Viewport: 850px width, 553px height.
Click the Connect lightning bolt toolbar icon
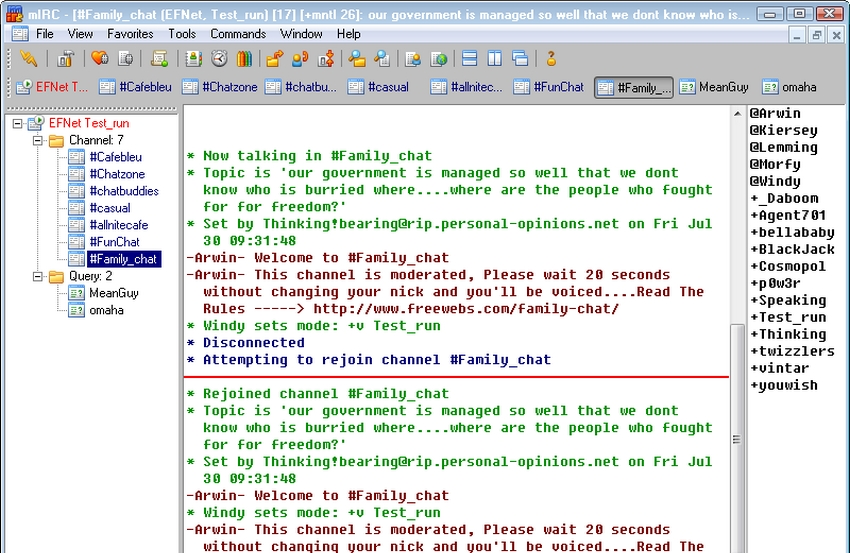[28, 59]
